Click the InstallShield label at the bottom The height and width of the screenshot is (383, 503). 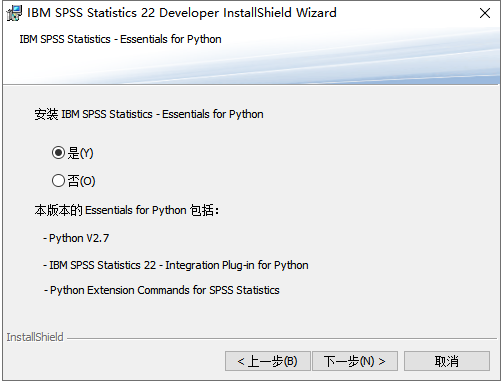pyautogui.click(x=35, y=337)
